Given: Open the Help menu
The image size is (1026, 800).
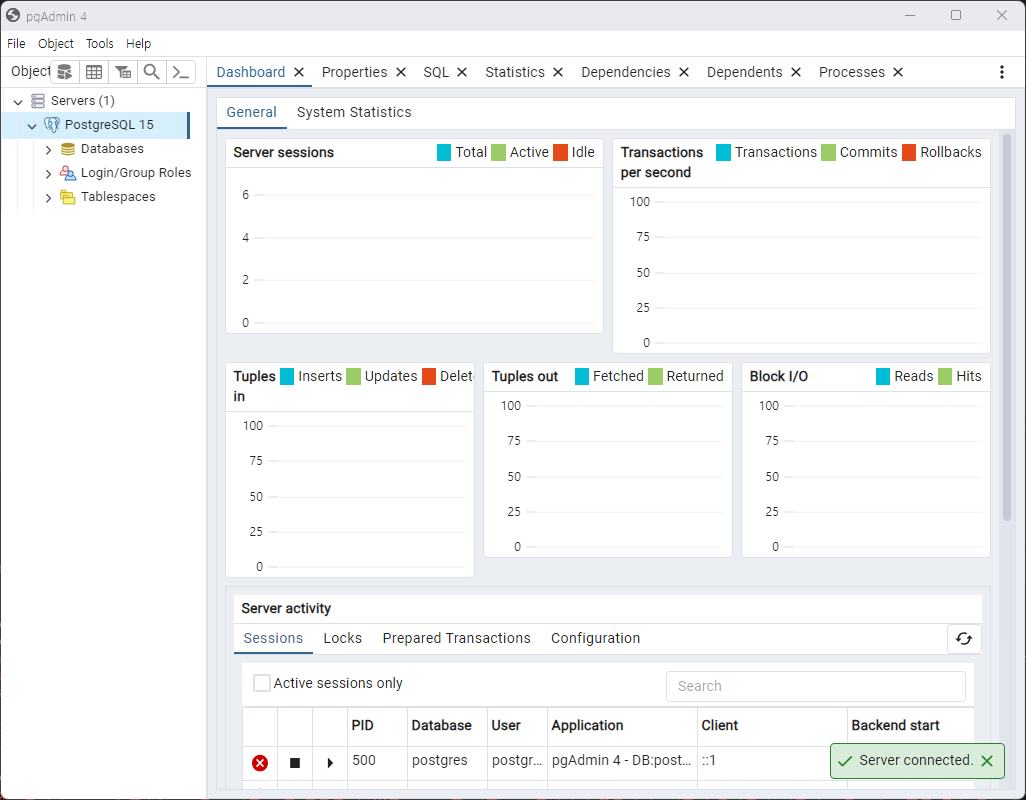Looking at the screenshot, I should (x=139, y=44).
